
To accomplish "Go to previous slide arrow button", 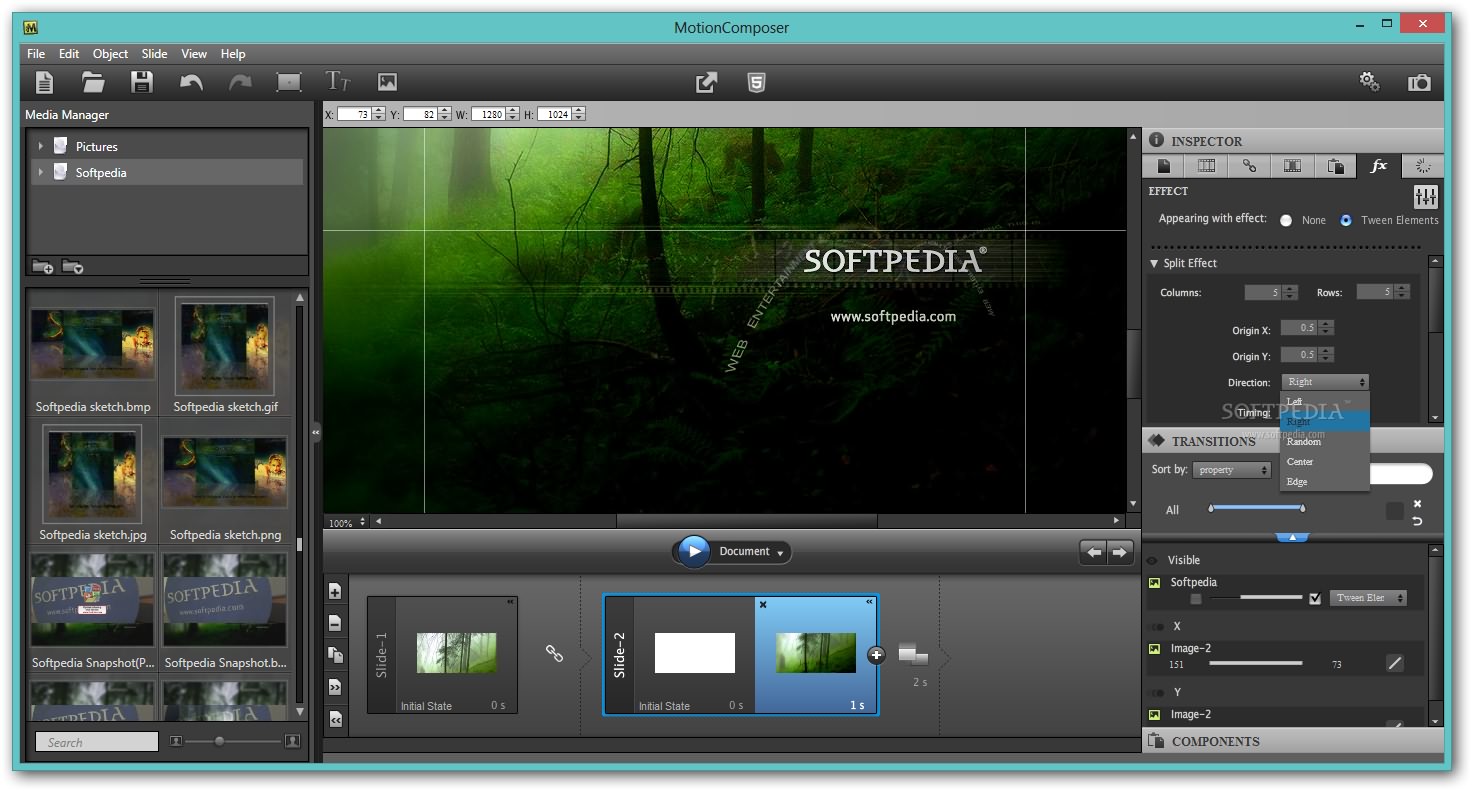I will [1094, 552].
